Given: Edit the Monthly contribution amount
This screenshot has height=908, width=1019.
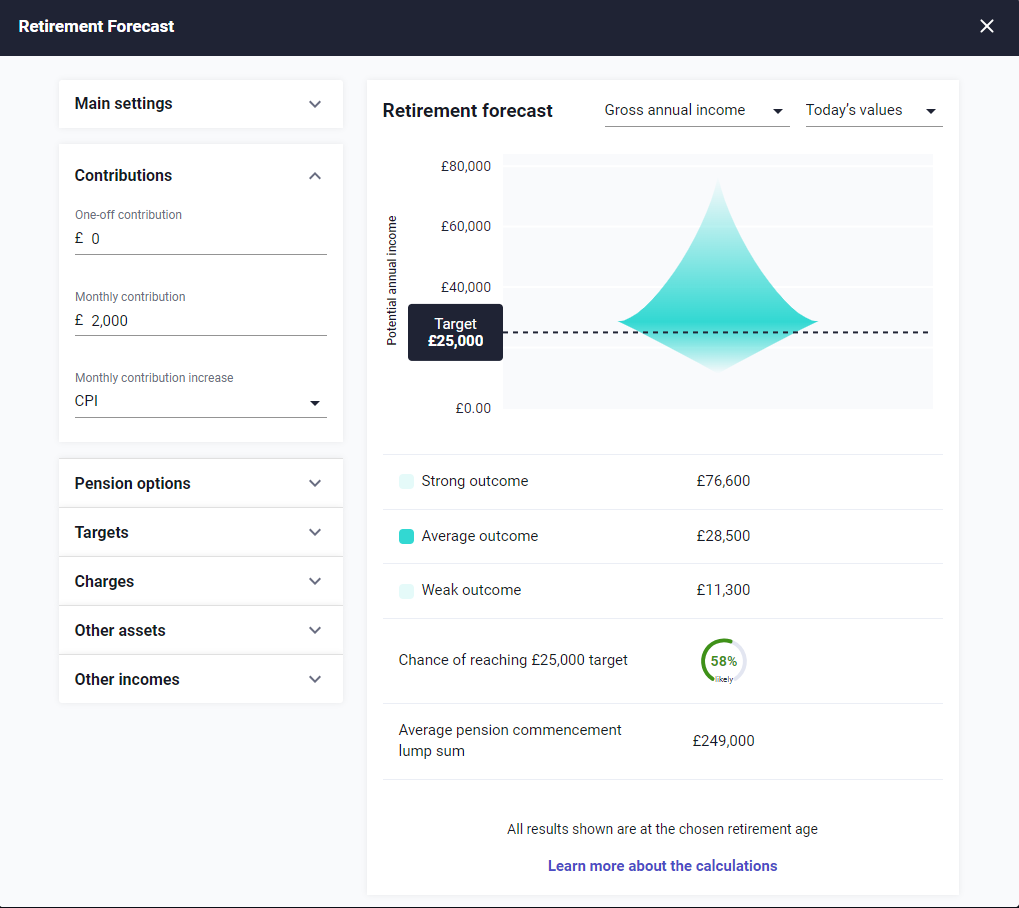Looking at the screenshot, I should (200, 320).
